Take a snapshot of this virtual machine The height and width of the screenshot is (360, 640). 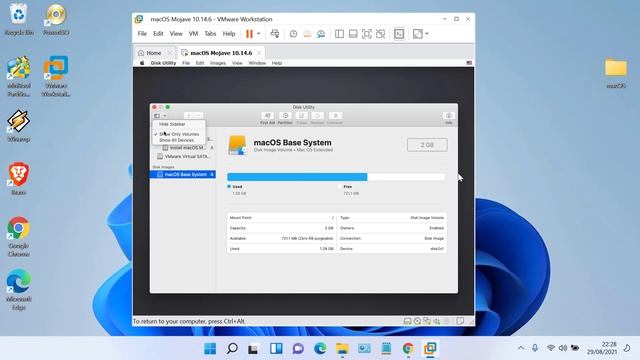click(x=293, y=34)
